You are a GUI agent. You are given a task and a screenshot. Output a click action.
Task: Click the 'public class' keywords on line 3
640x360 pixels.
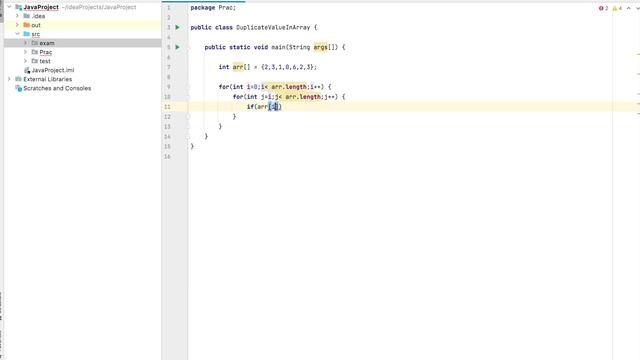(211, 27)
